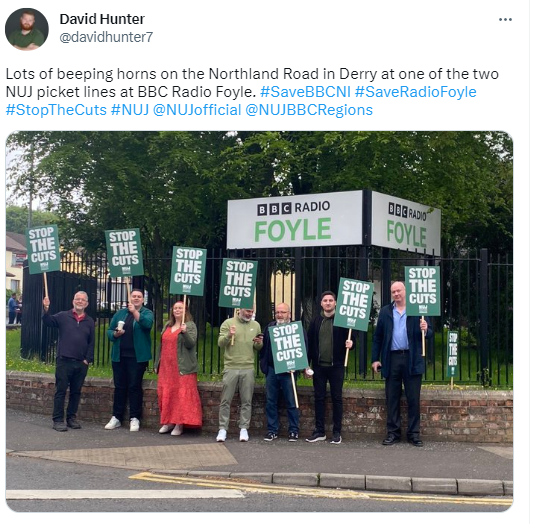Click the man in the light green hoodie
The height and width of the screenshot is (524, 554).
coord(239,374)
